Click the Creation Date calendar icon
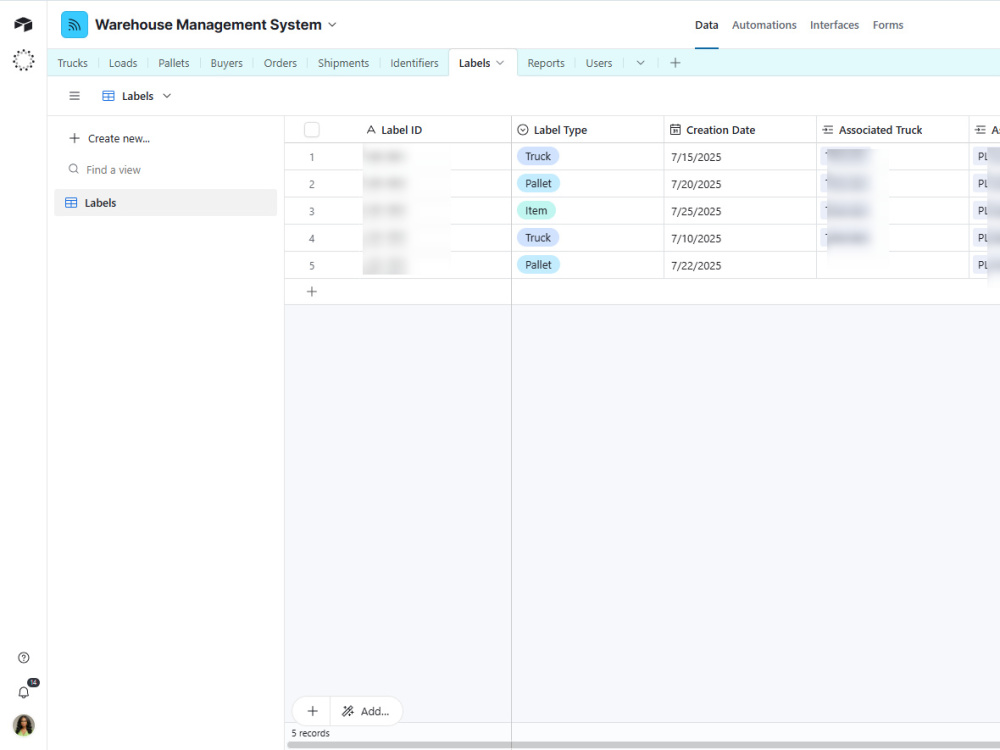Screen dimensions: 1000x750 (x=675, y=130)
